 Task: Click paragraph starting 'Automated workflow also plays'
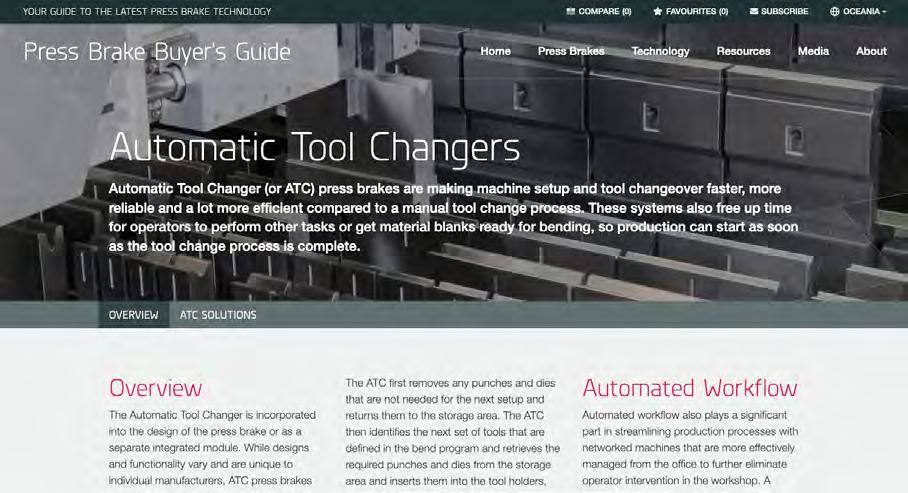690,447
